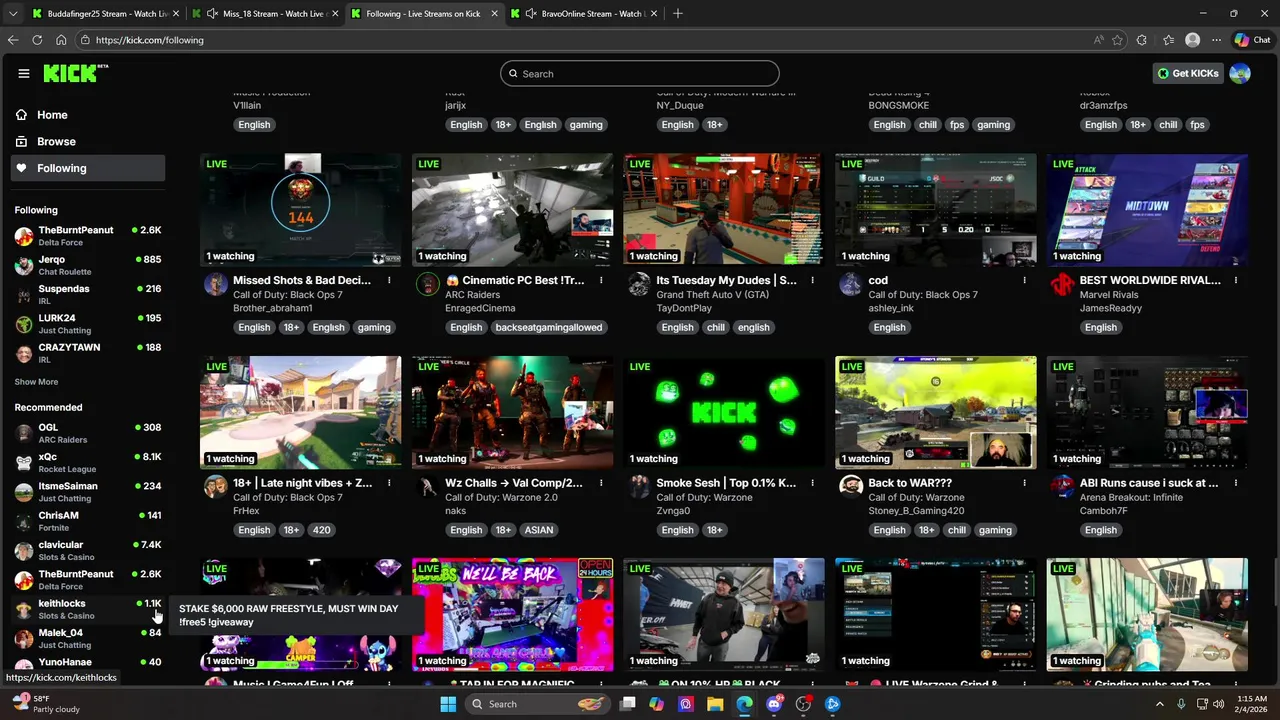
Task: Open Zvnga0 green Kick thumbnail
Action: [x=724, y=412]
